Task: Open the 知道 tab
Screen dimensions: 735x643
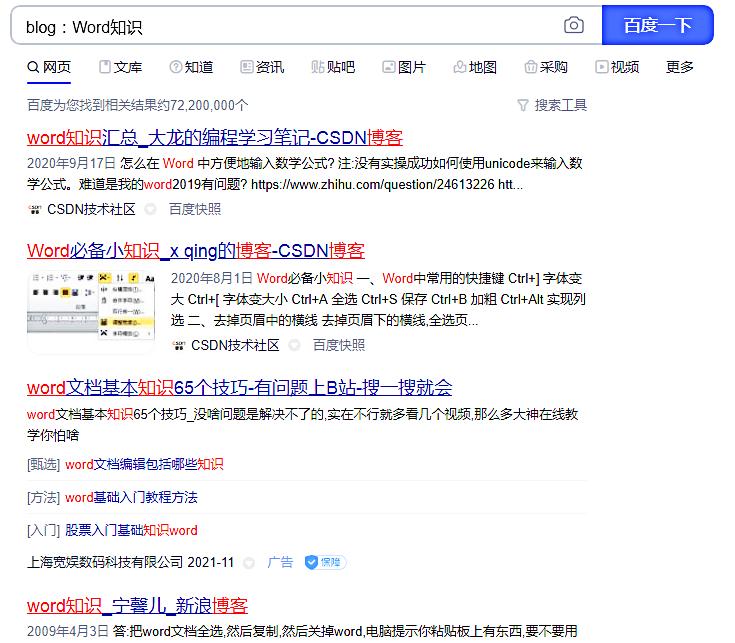Action: [x=191, y=67]
